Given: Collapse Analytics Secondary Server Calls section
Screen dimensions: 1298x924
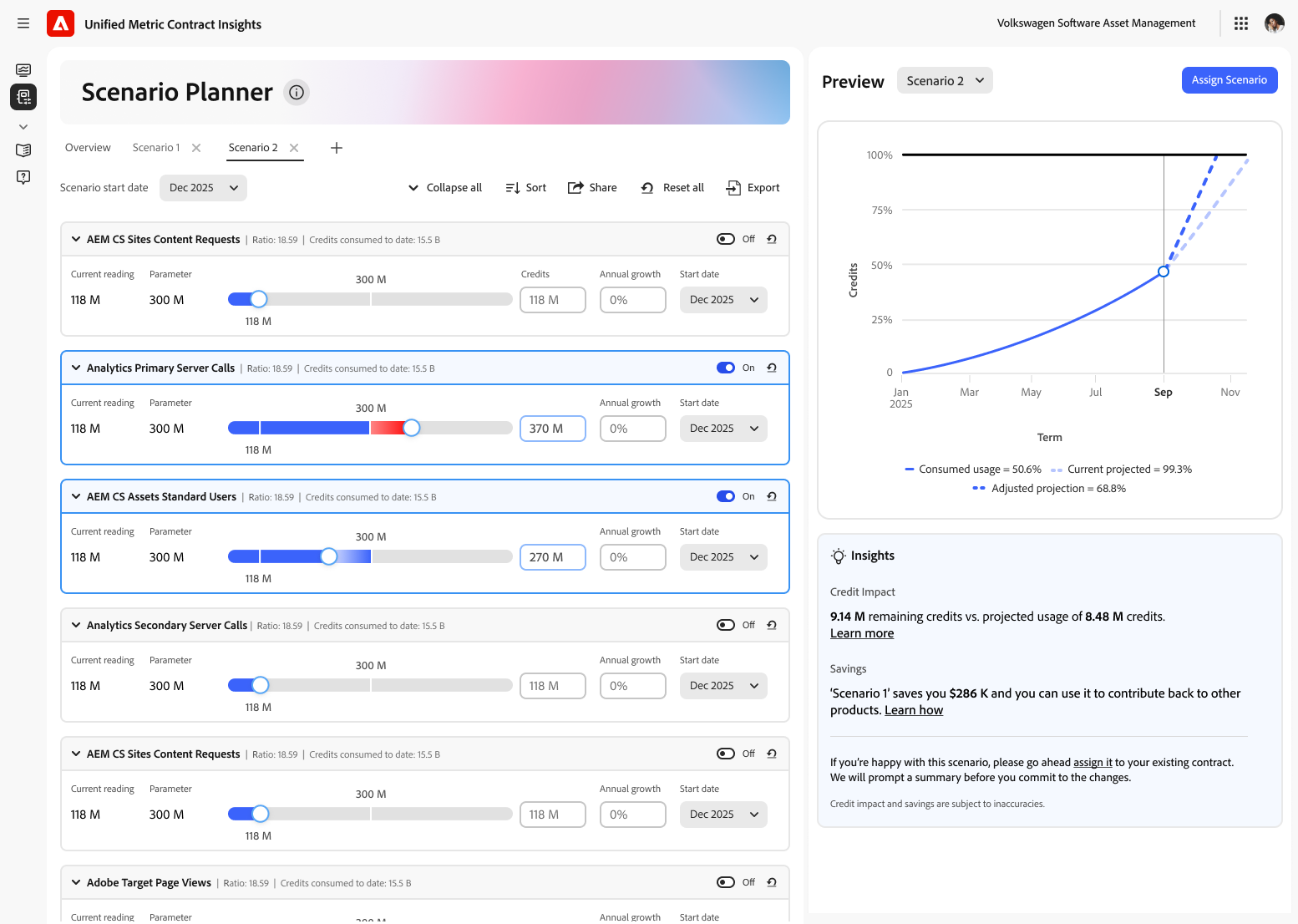Looking at the screenshot, I should pos(76,625).
